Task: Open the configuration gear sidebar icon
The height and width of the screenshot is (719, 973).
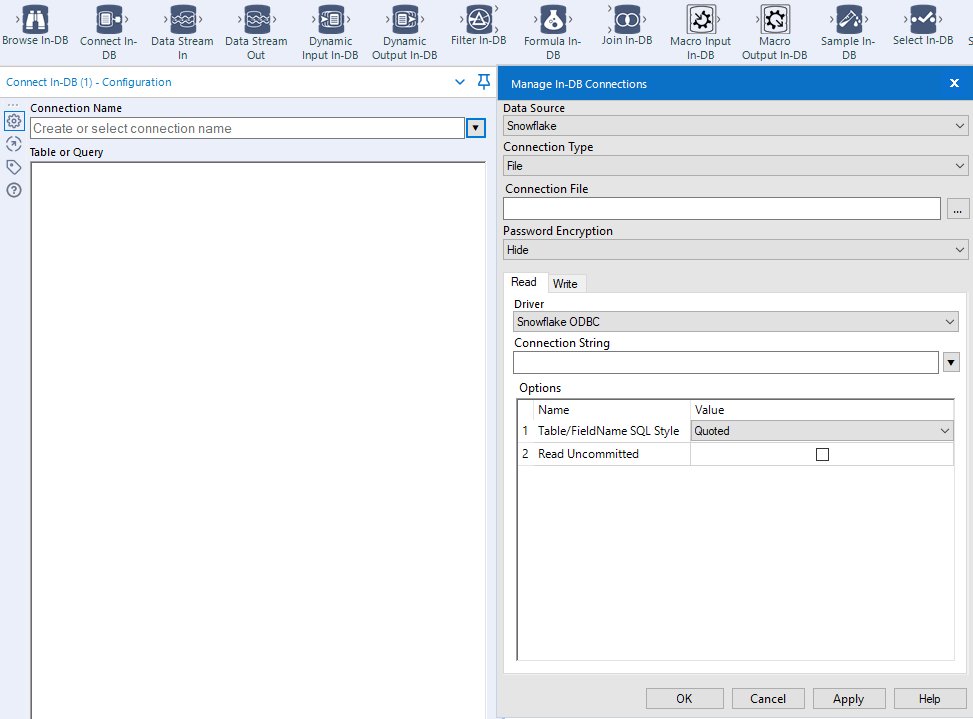Action: point(14,121)
